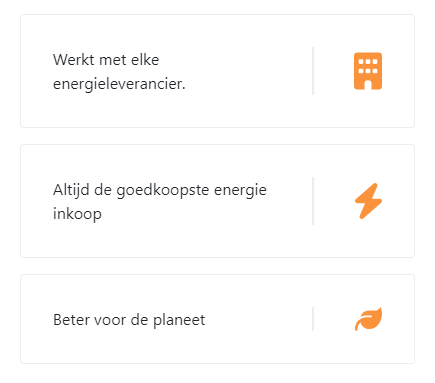
Task: Click the divider beside the lightning icon
Action: coord(313,201)
